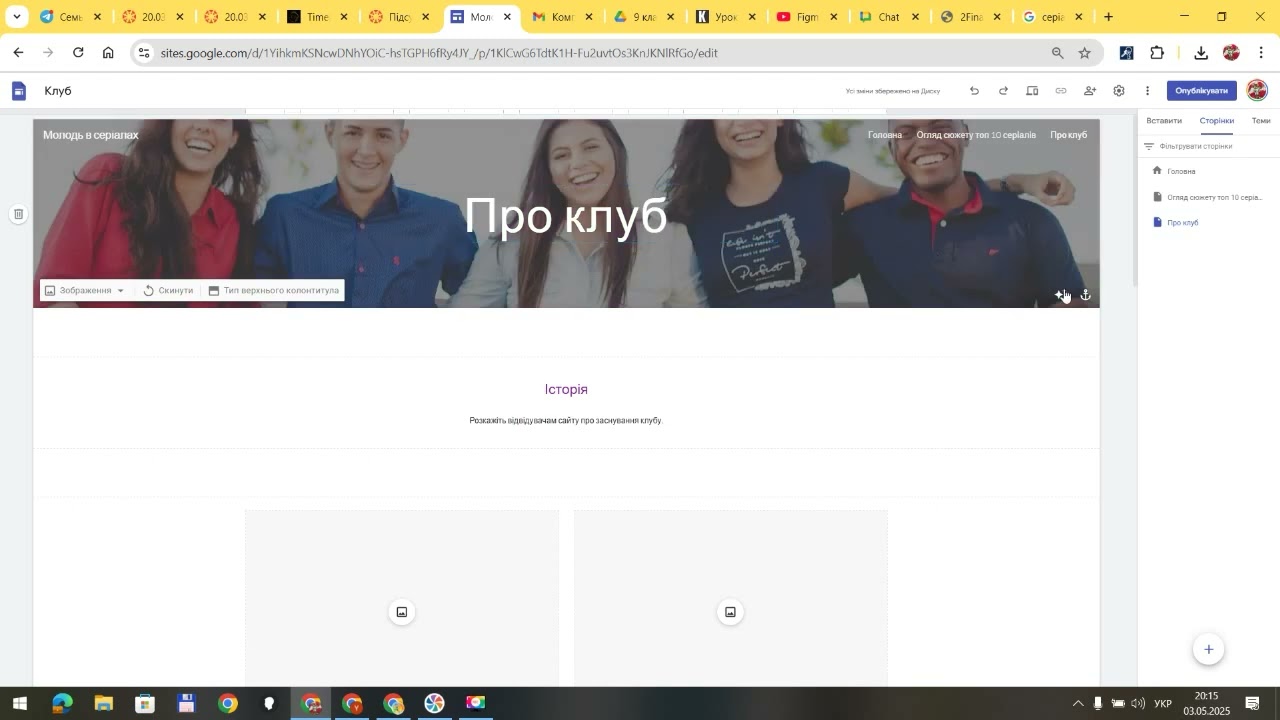
Task: Delete the header section via trash icon
Action: (x=18, y=214)
